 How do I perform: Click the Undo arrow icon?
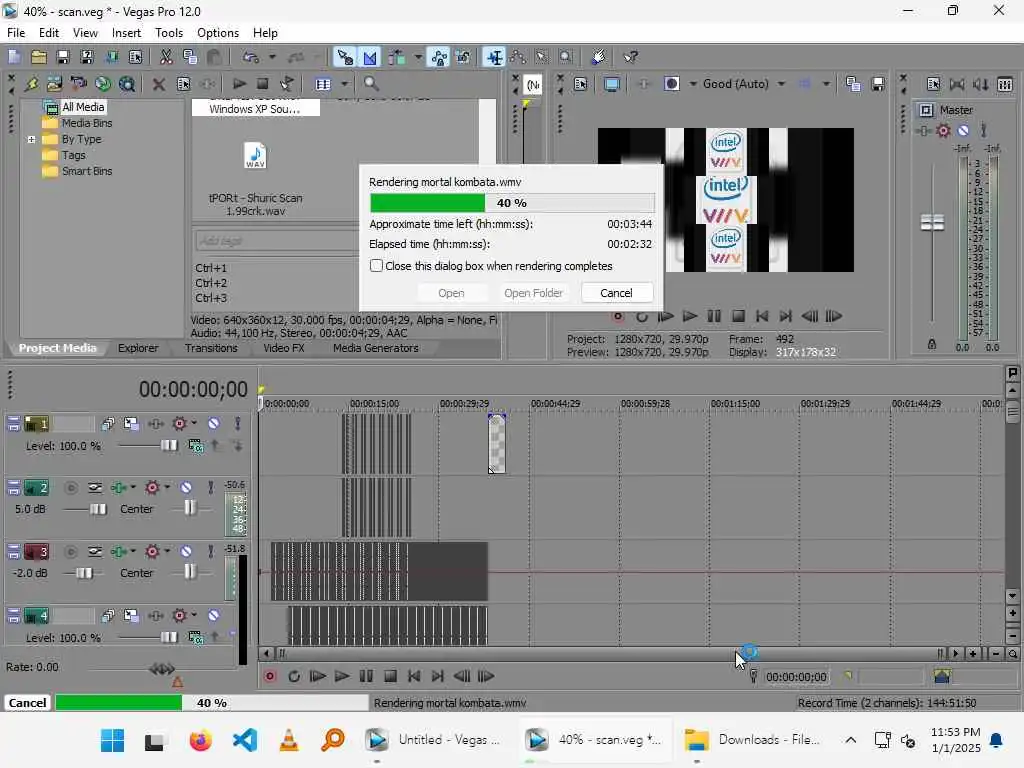point(251,57)
